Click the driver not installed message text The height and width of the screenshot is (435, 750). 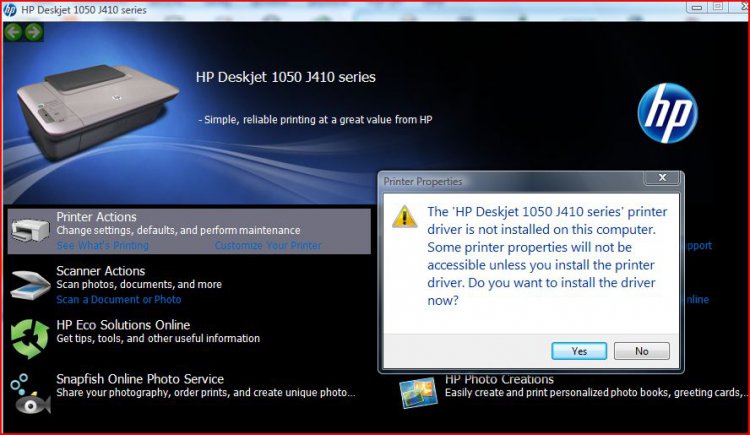547,256
